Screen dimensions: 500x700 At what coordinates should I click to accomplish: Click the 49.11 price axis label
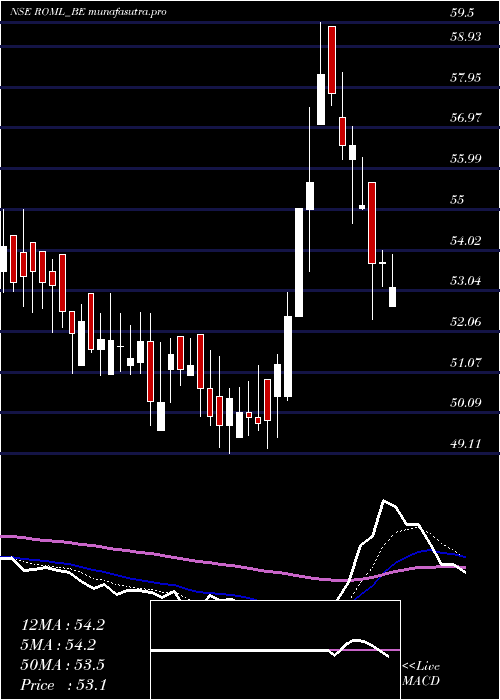click(x=466, y=443)
